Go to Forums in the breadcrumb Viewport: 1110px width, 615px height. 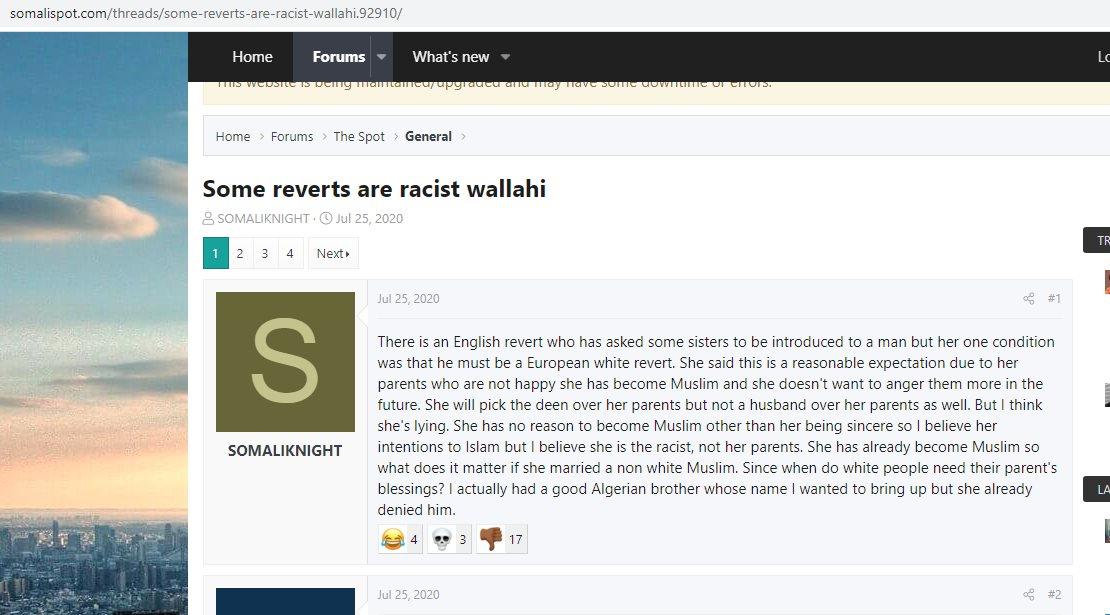coord(292,137)
